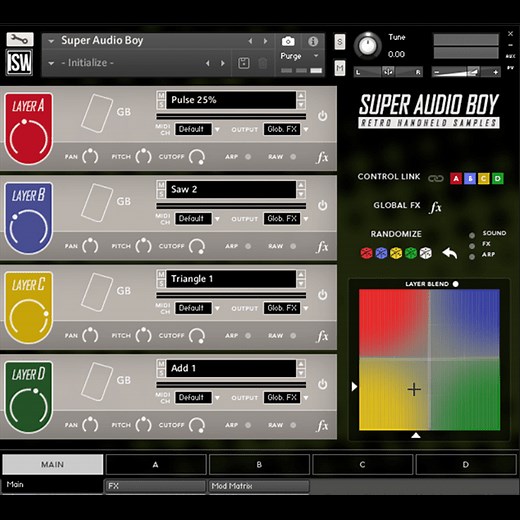Viewport: 520px width, 520px height.
Task: Select next sample for Pulse 25% layer
Action: (301, 105)
